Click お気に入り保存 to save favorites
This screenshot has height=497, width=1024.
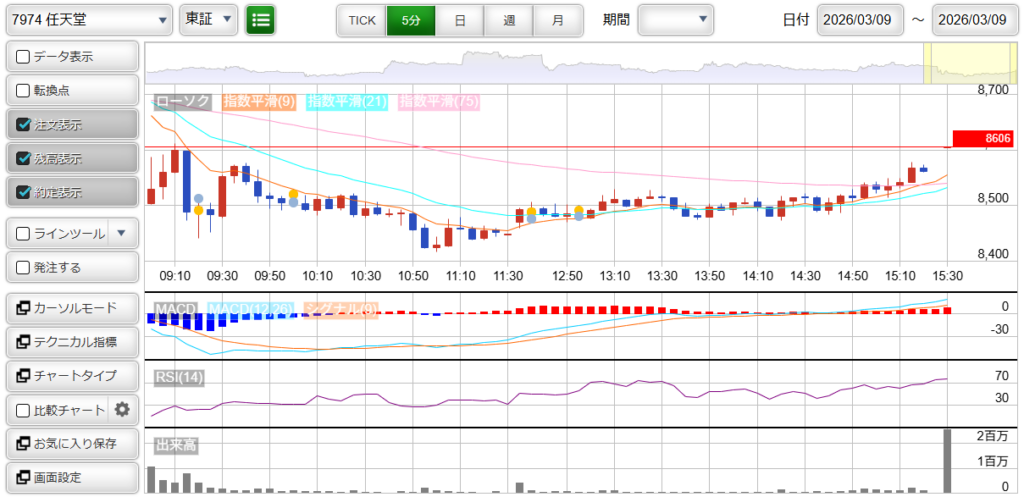click(70, 443)
